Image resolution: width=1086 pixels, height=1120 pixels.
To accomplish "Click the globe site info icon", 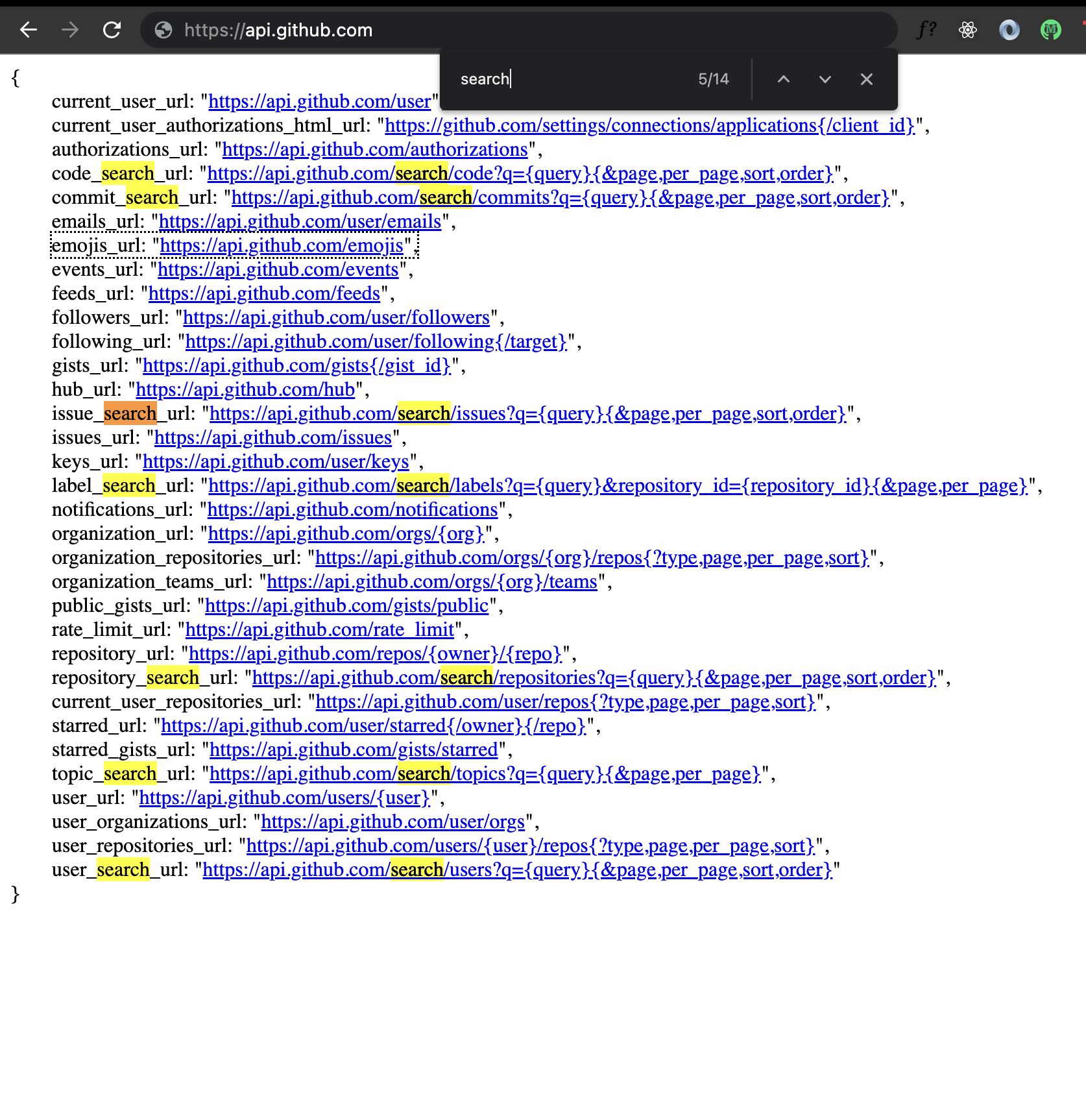I will coord(163,30).
